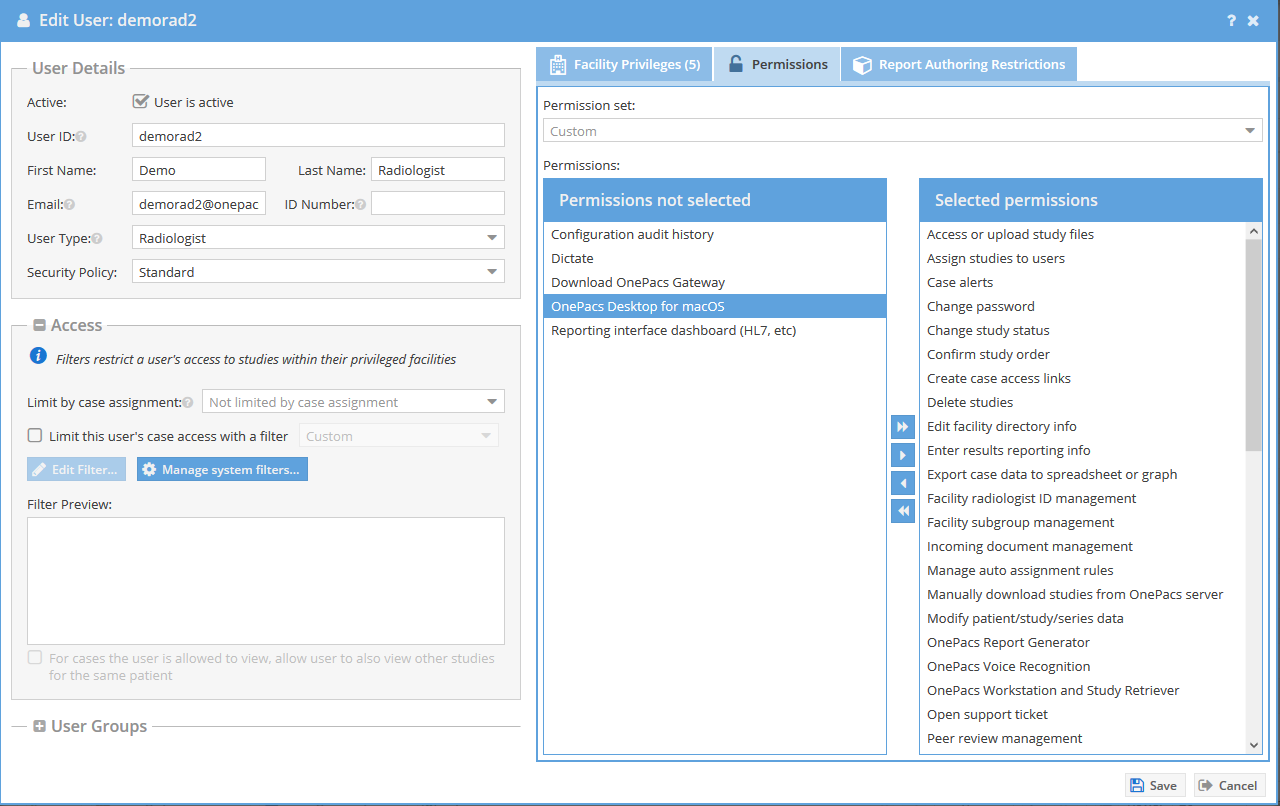Select 'Configuration audit history' permission

coord(715,234)
